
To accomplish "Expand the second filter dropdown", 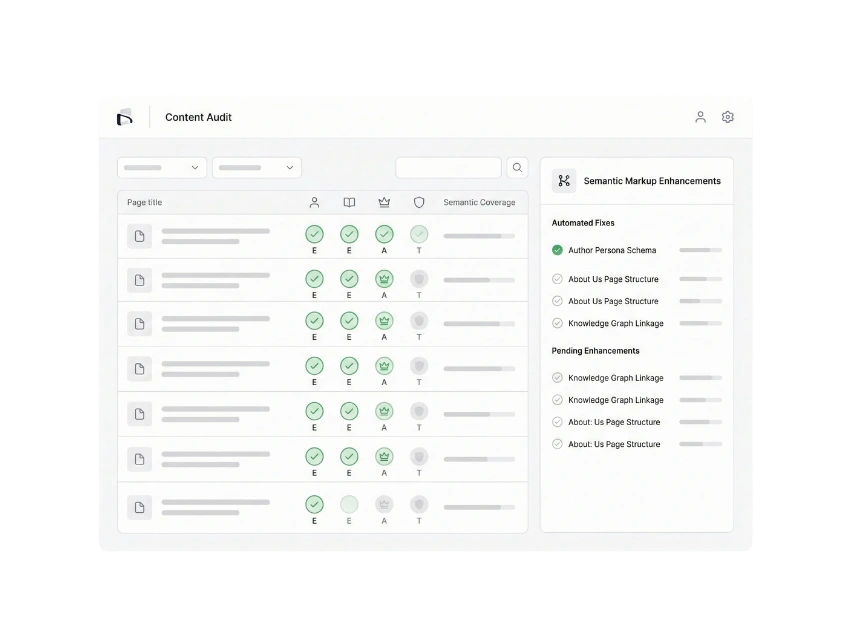I will pyautogui.click(x=257, y=168).
